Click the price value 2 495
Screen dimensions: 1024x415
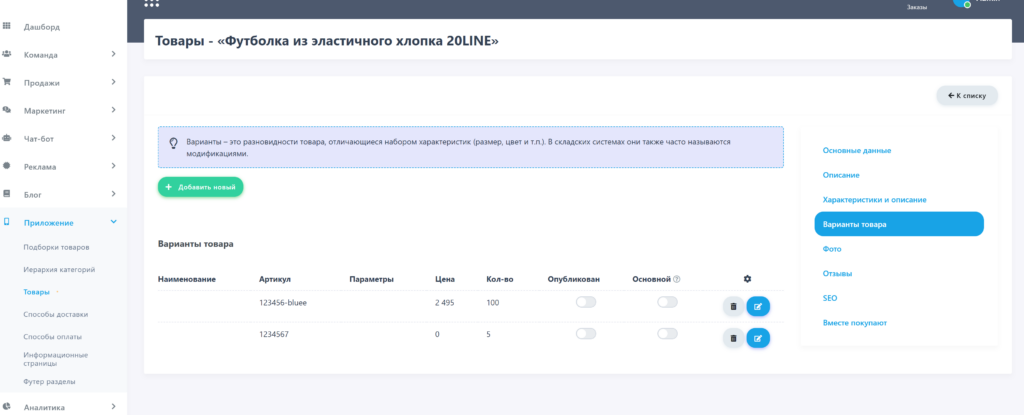(x=445, y=303)
